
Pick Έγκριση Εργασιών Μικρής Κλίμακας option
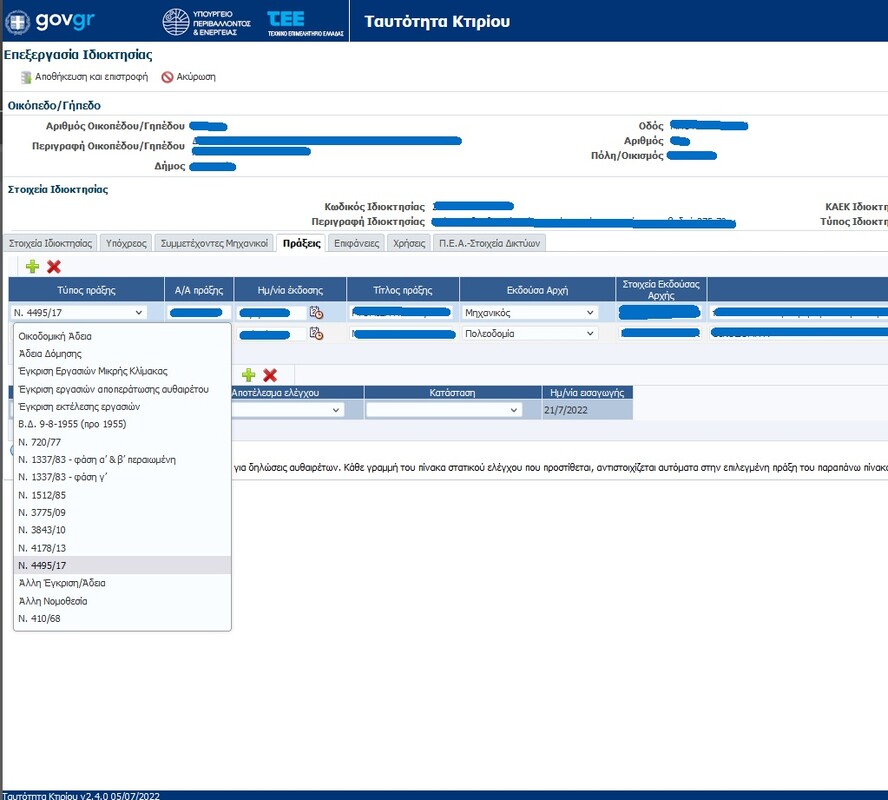tap(92, 371)
